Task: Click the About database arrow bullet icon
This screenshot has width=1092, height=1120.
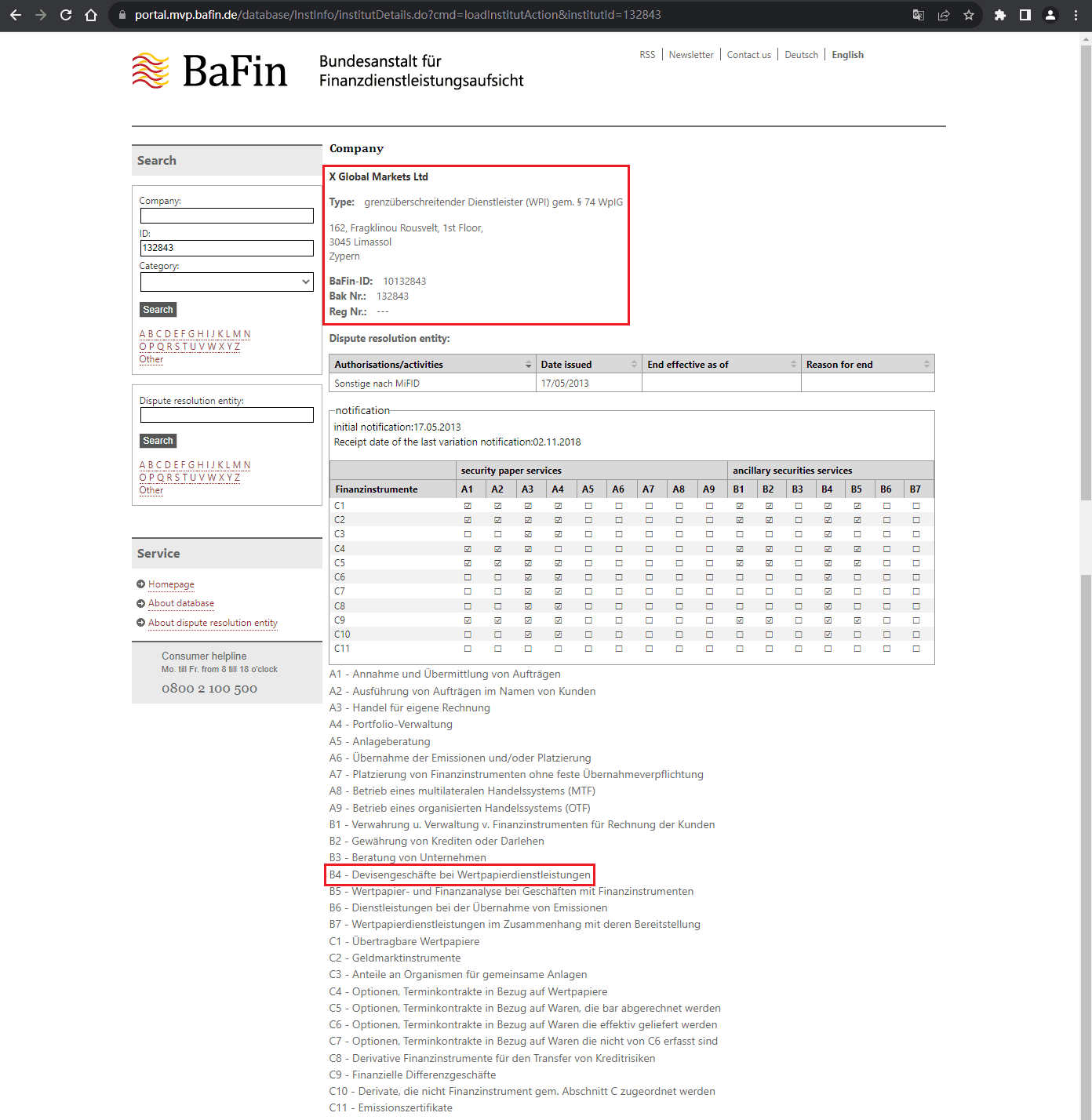Action: click(x=140, y=603)
